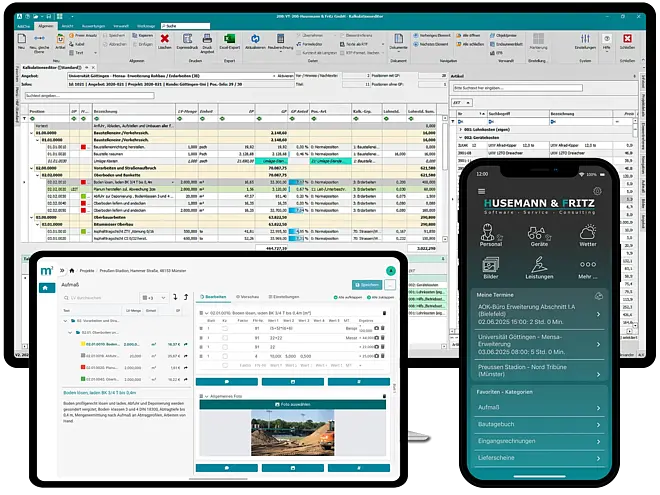The height and width of the screenshot is (495, 660).
Task: Click construction site photo thumbnail on tablet
Action: (x=293, y=433)
